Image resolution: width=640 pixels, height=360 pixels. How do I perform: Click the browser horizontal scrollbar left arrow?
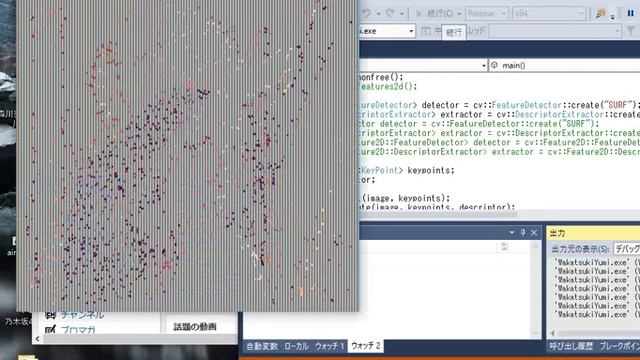38,339
